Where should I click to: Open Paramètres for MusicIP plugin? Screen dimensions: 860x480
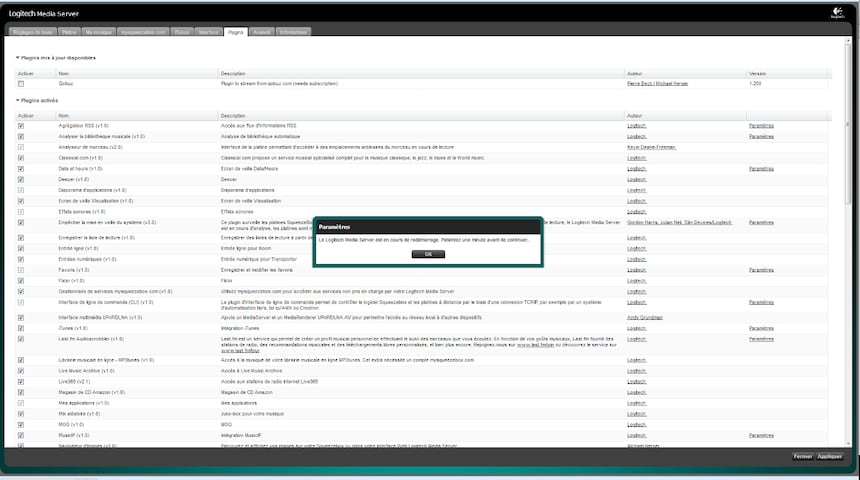(761, 436)
